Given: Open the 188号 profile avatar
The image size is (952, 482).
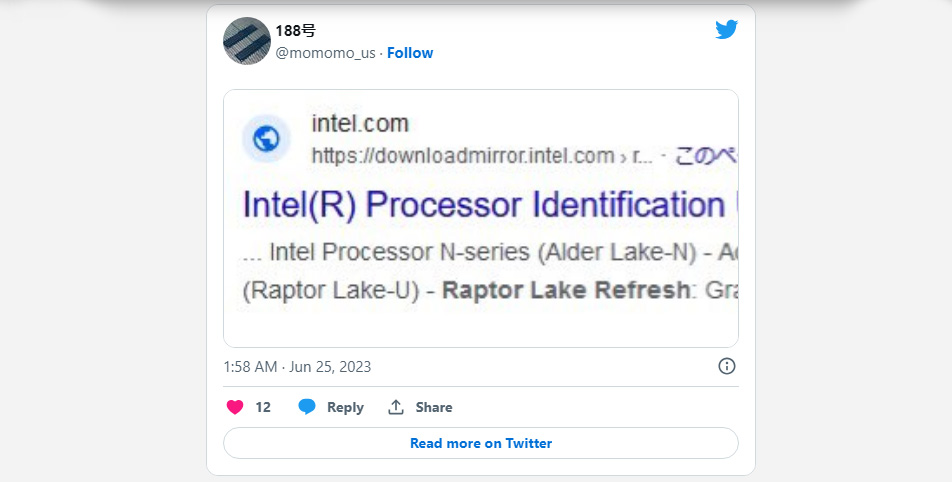Looking at the screenshot, I should point(247,41).
